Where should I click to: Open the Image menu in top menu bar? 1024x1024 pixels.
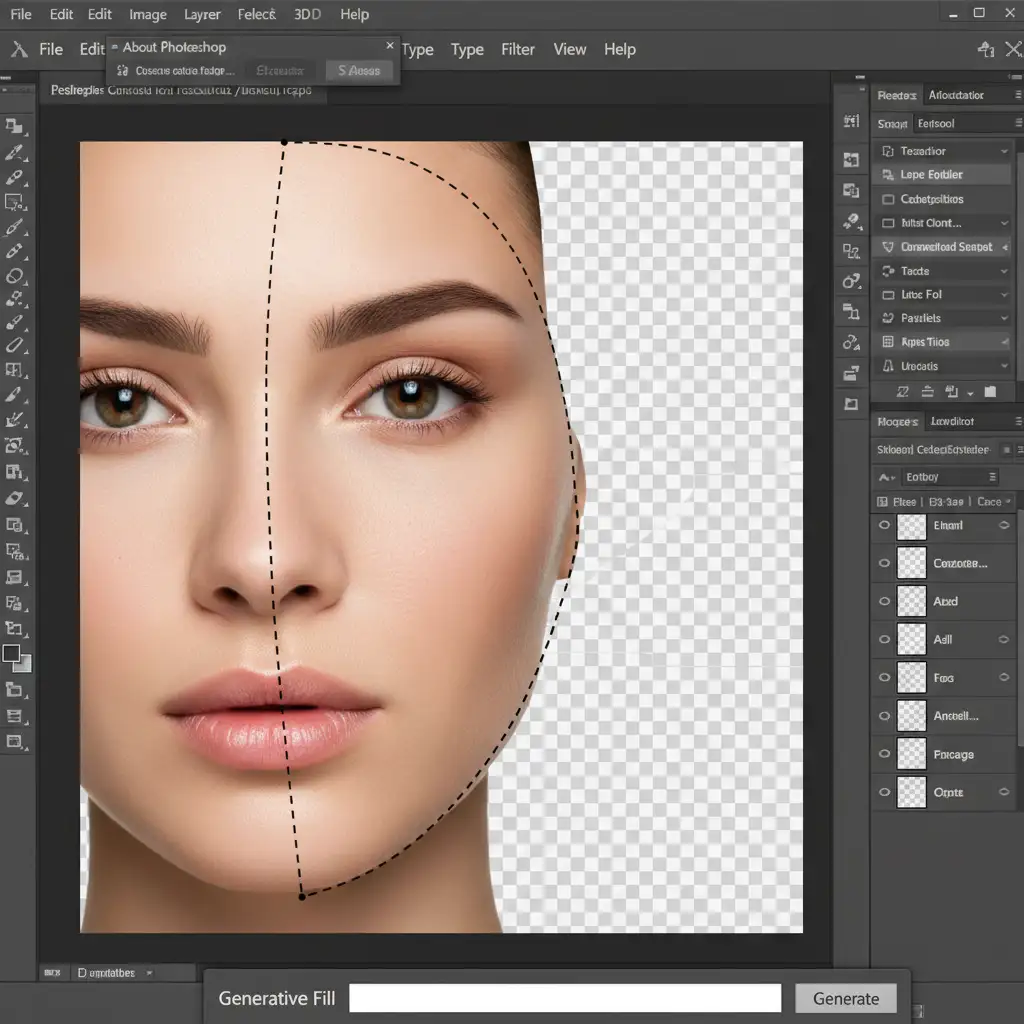[x=148, y=15]
